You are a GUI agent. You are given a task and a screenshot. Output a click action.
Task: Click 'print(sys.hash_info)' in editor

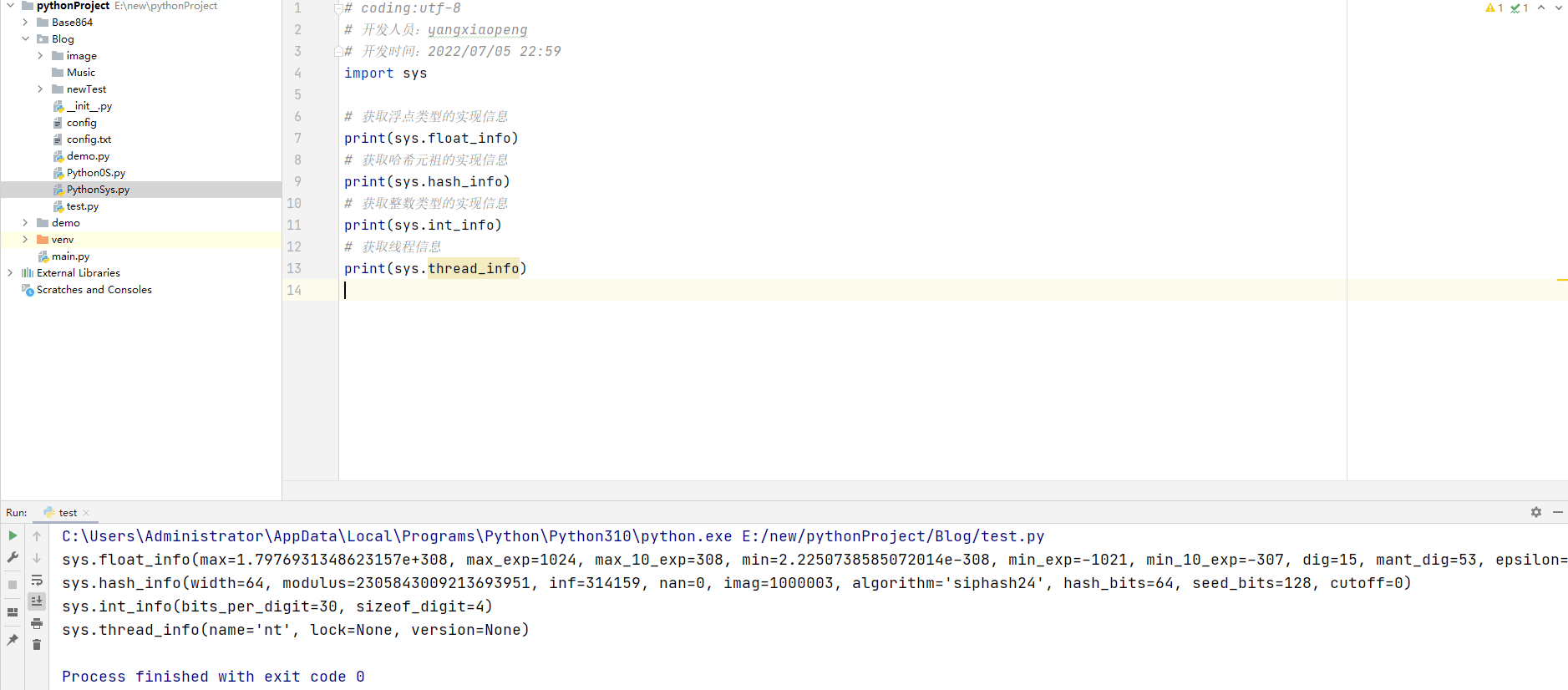(427, 182)
